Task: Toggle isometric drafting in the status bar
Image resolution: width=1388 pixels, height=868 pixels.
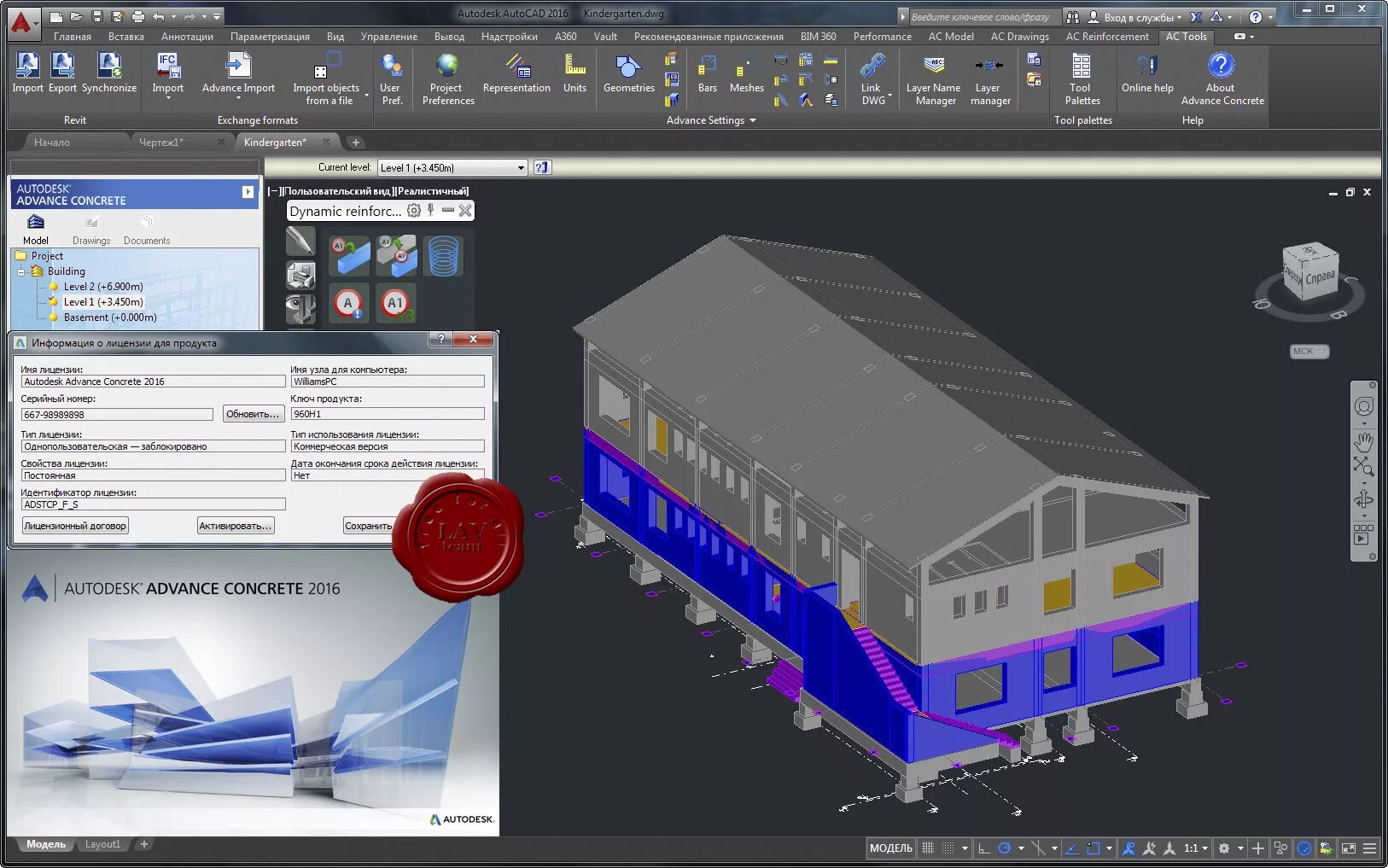Action: click(1038, 848)
